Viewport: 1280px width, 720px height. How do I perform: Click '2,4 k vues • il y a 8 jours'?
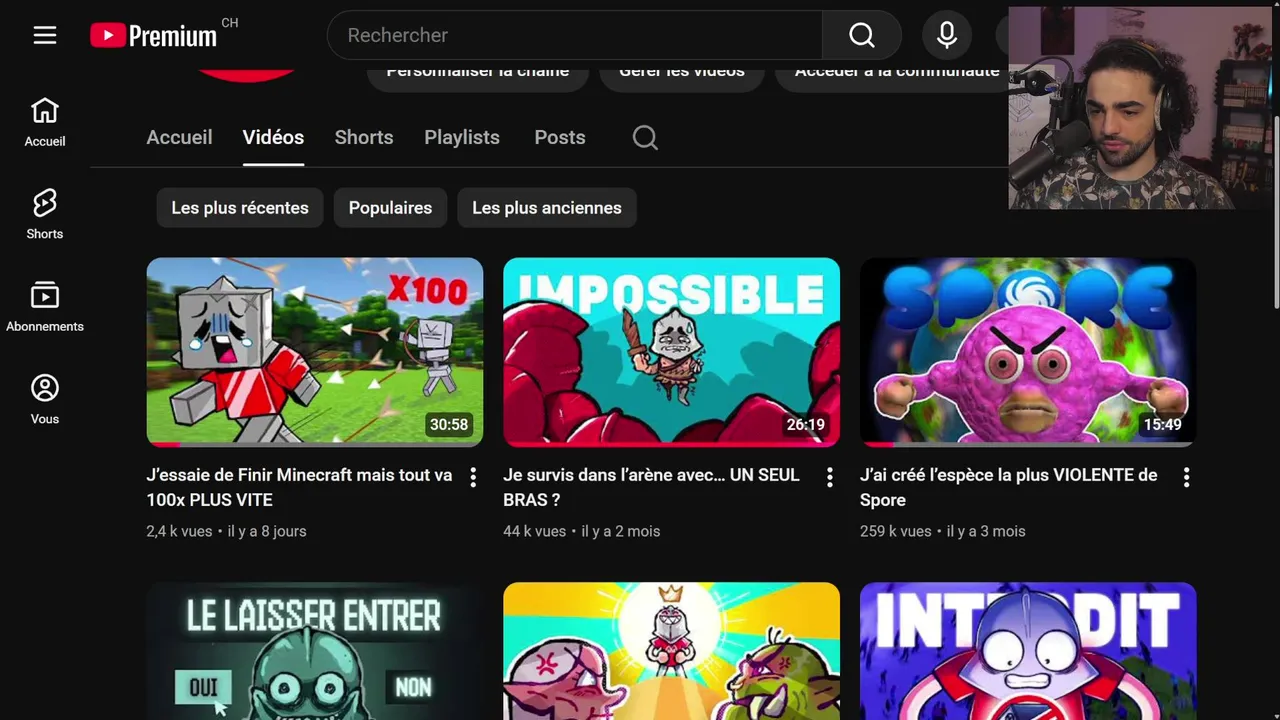point(226,531)
